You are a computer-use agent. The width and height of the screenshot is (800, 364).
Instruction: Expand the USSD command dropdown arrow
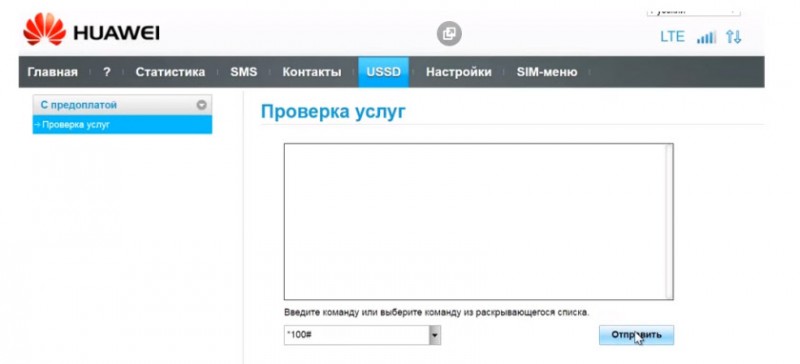coord(435,335)
